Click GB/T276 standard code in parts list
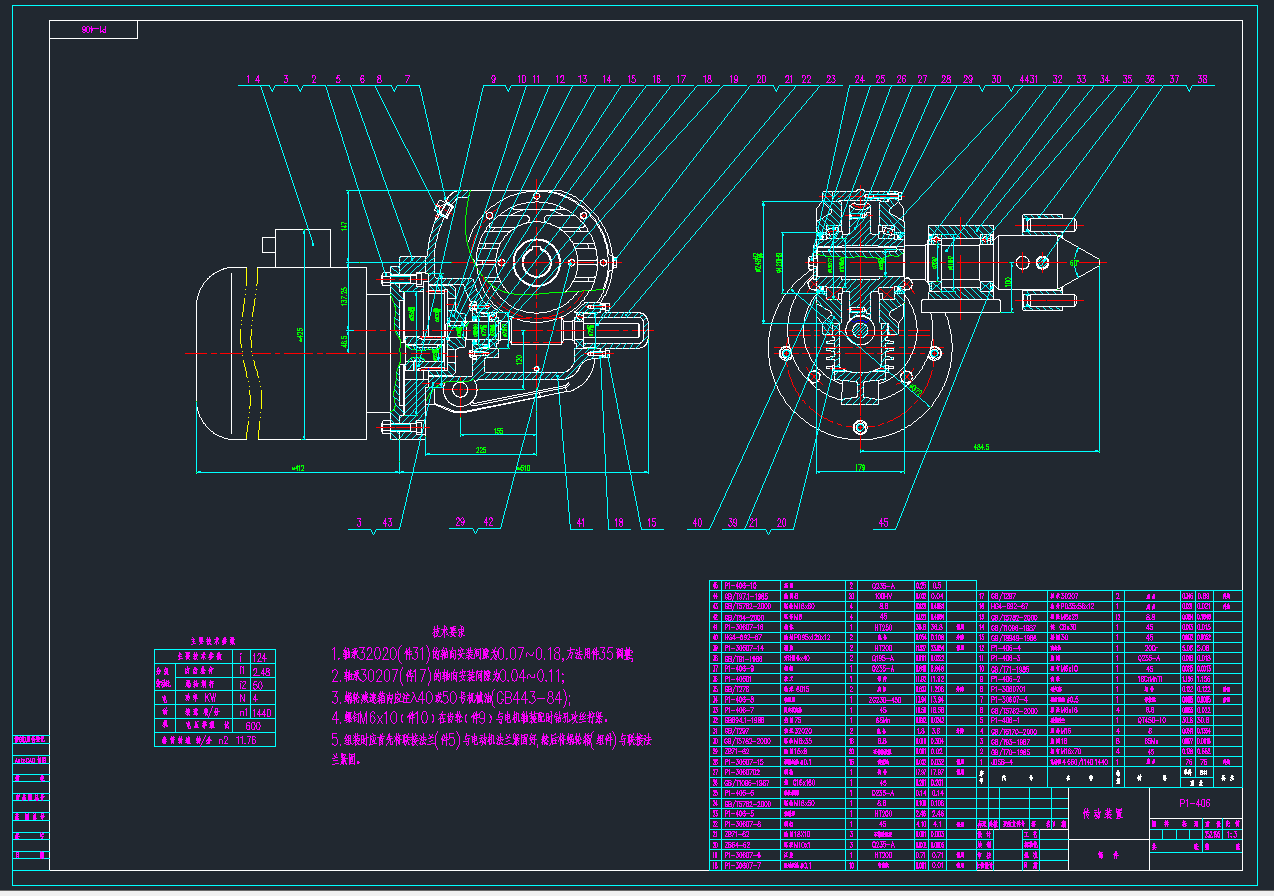Viewport: 1274px width, 896px height. coord(736,689)
